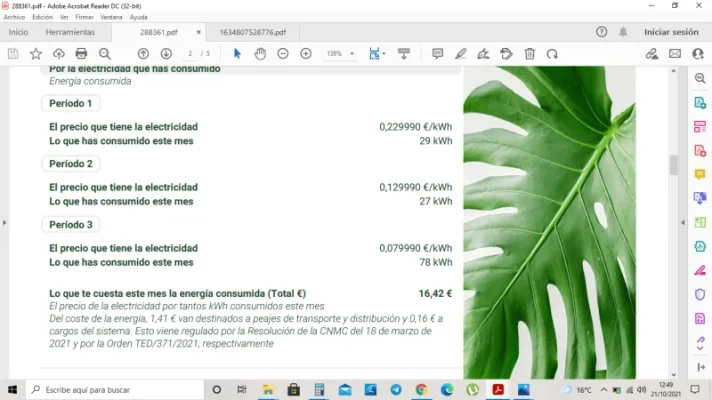Open Chrome from the taskbar
Viewport: 712px width, 400px height.
click(x=421, y=390)
